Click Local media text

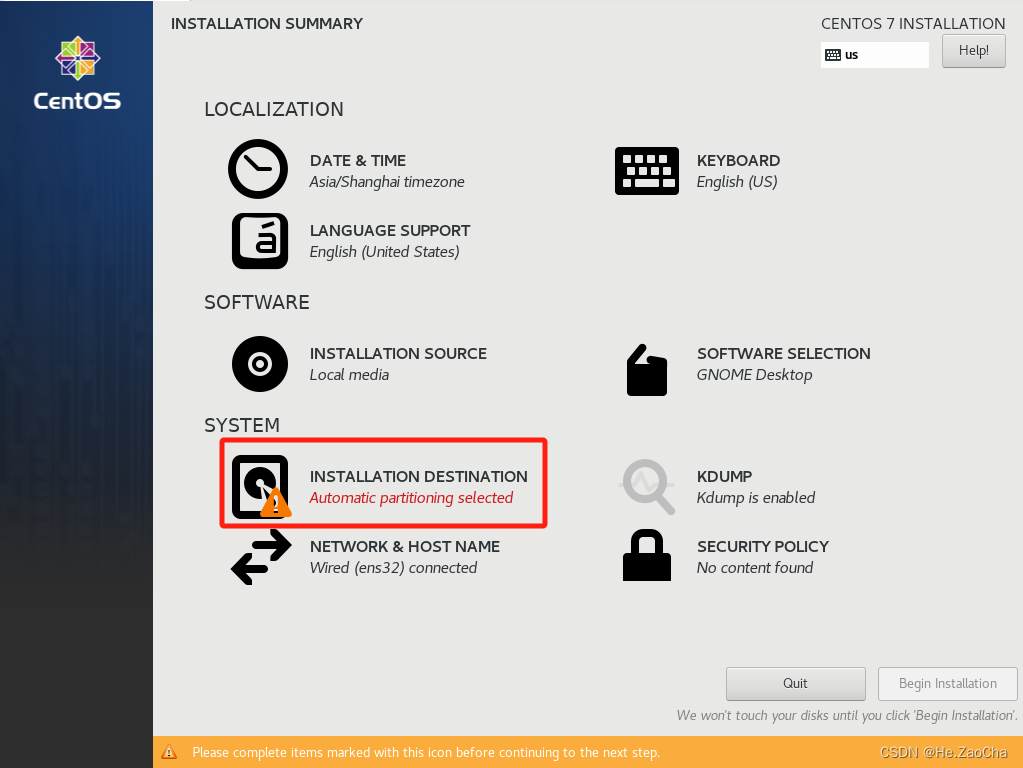(x=349, y=375)
